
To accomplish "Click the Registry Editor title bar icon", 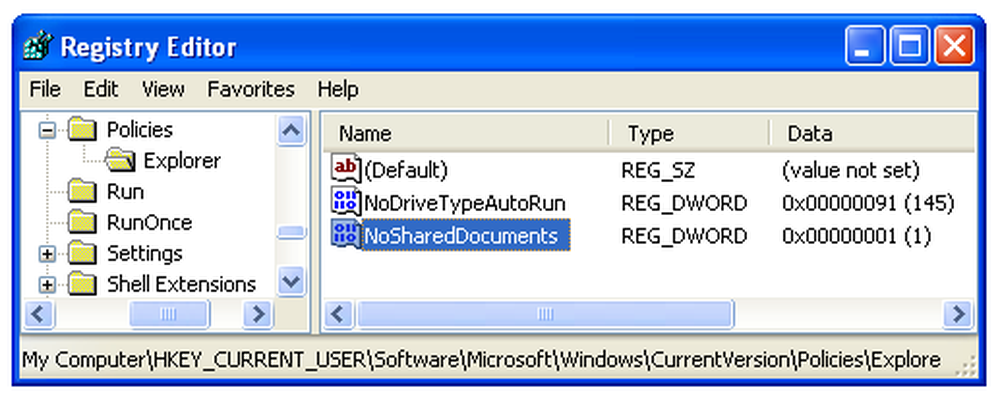I will pyautogui.click(x=38, y=47).
